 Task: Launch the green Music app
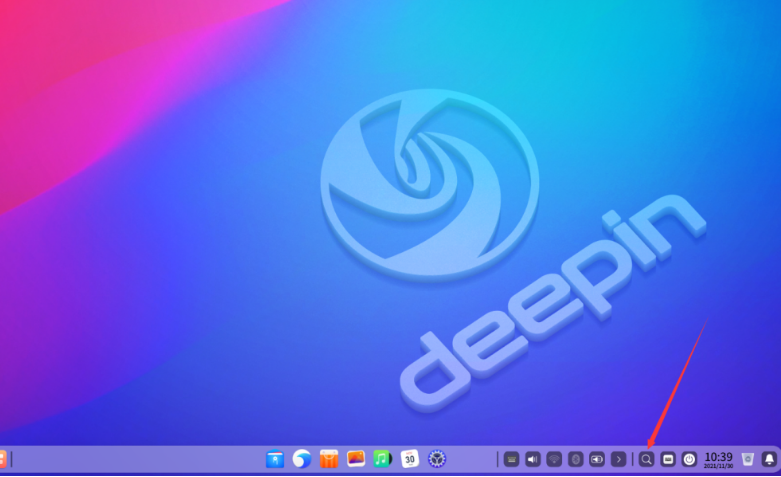pyautogui.click(x=383, y=459)
